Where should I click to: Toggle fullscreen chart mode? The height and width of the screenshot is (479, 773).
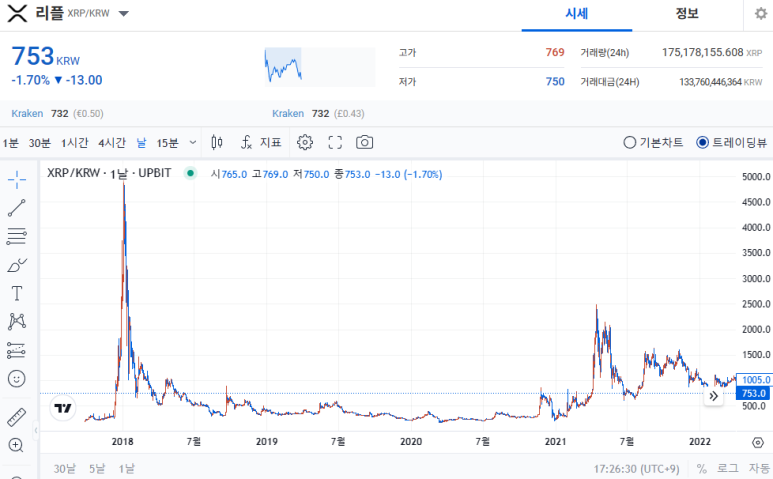pos(335,142)
